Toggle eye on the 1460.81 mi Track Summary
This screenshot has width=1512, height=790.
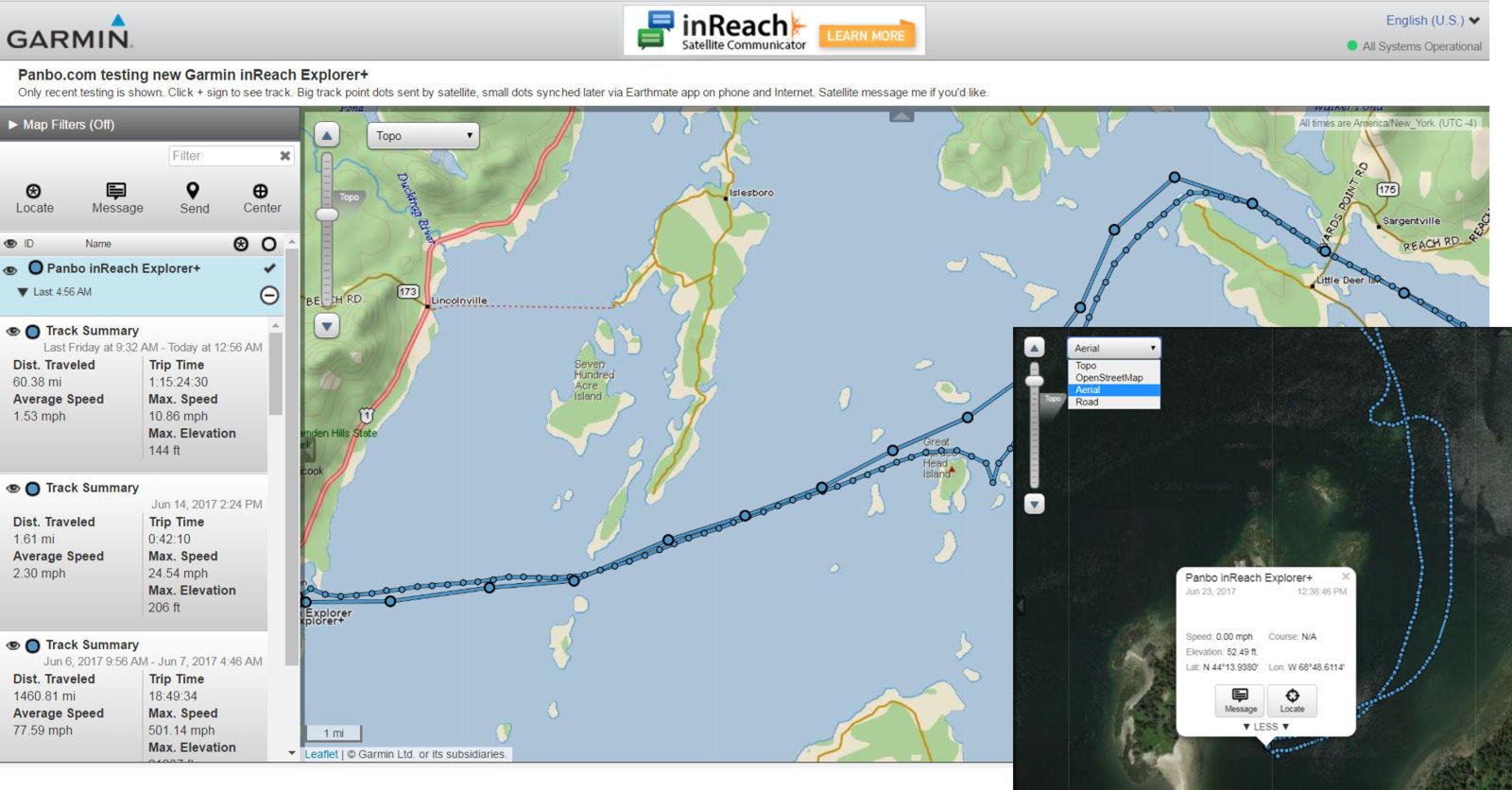(13, 645)
